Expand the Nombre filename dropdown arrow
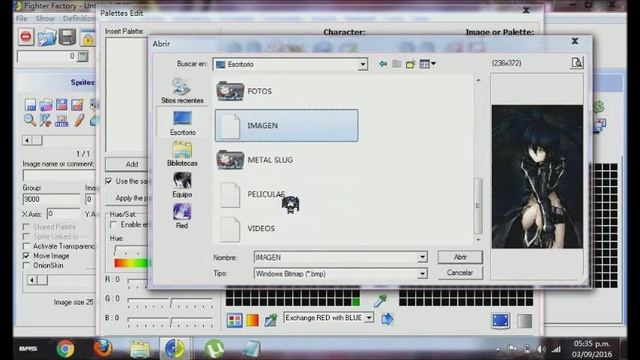This screenshot has width=640, height=360. point(422,257)
